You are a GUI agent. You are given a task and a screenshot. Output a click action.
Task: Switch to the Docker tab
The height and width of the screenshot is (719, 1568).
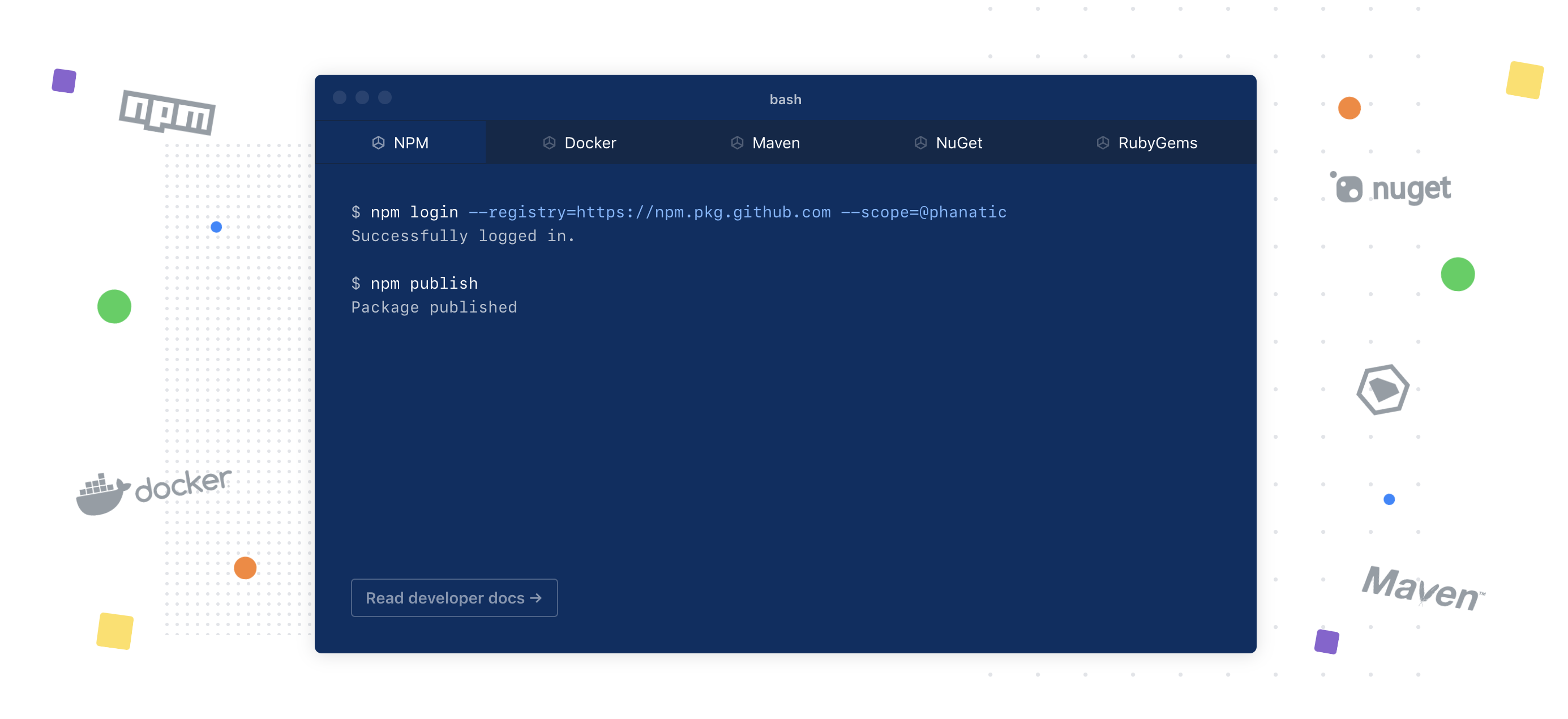[x=589, y=143]
